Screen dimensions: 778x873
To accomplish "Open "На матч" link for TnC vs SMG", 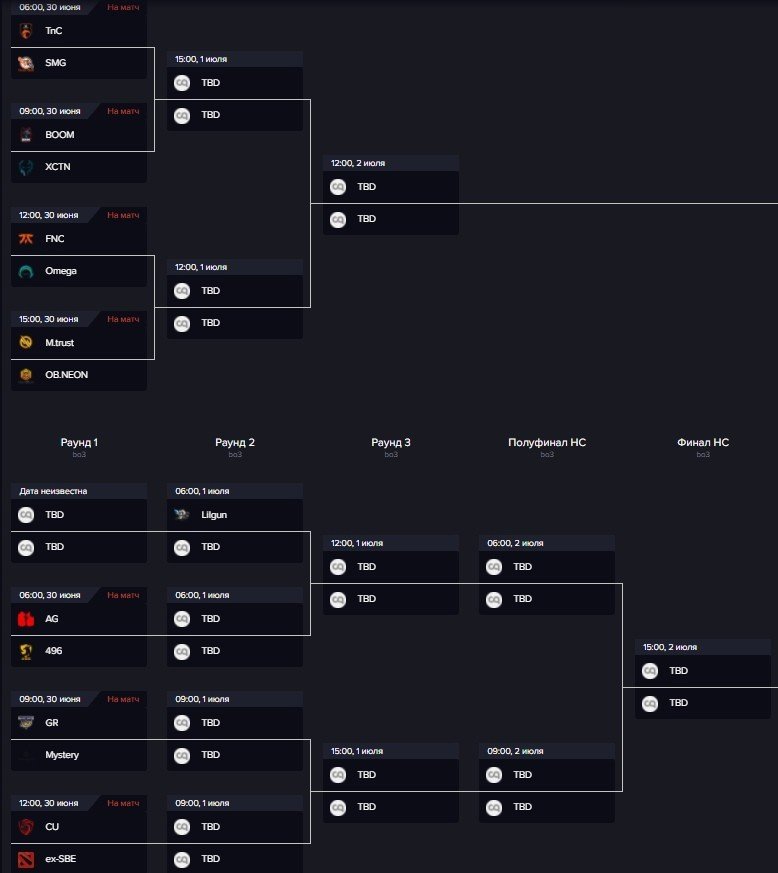I will pos(123,7).
